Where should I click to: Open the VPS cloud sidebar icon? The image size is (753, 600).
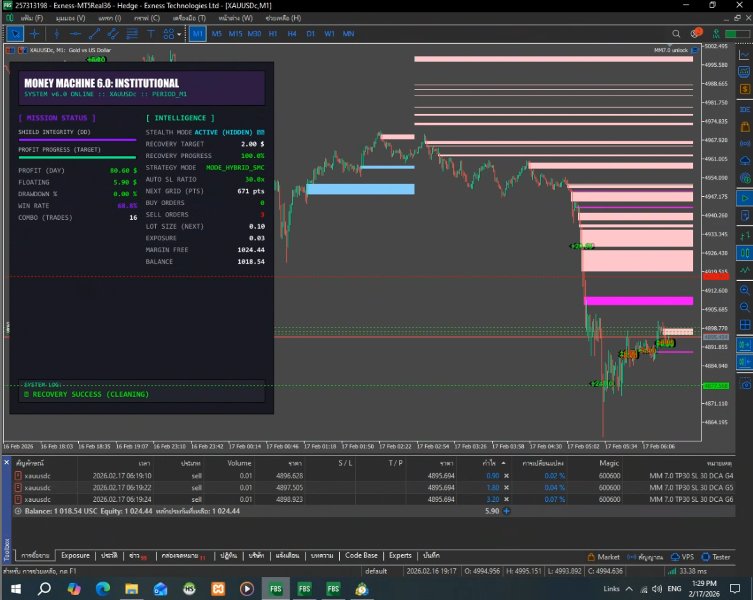click(745, 160)
